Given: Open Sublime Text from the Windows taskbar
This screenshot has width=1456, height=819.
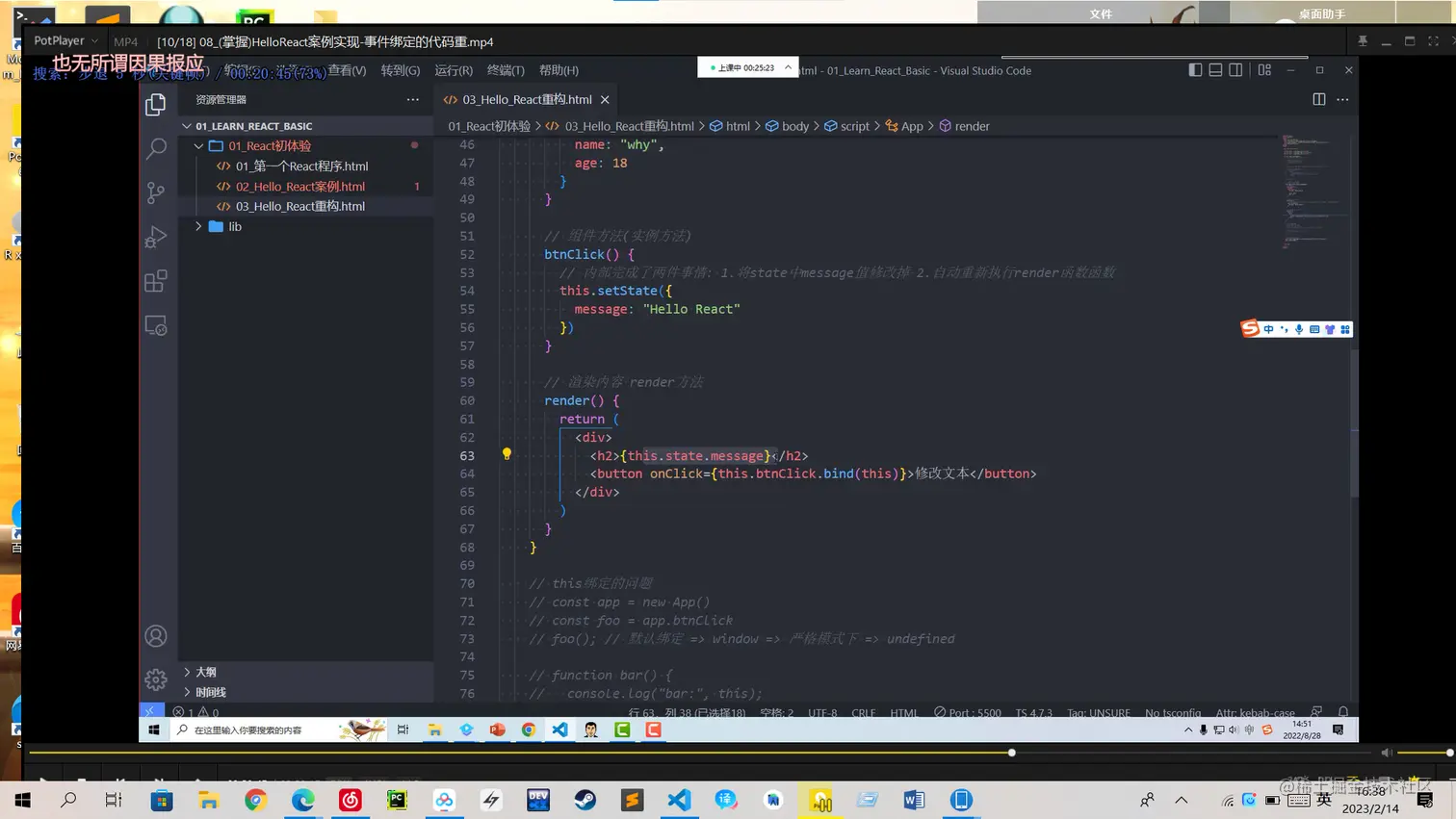Looking at the screenshot, I should click(x=632, y=800).
